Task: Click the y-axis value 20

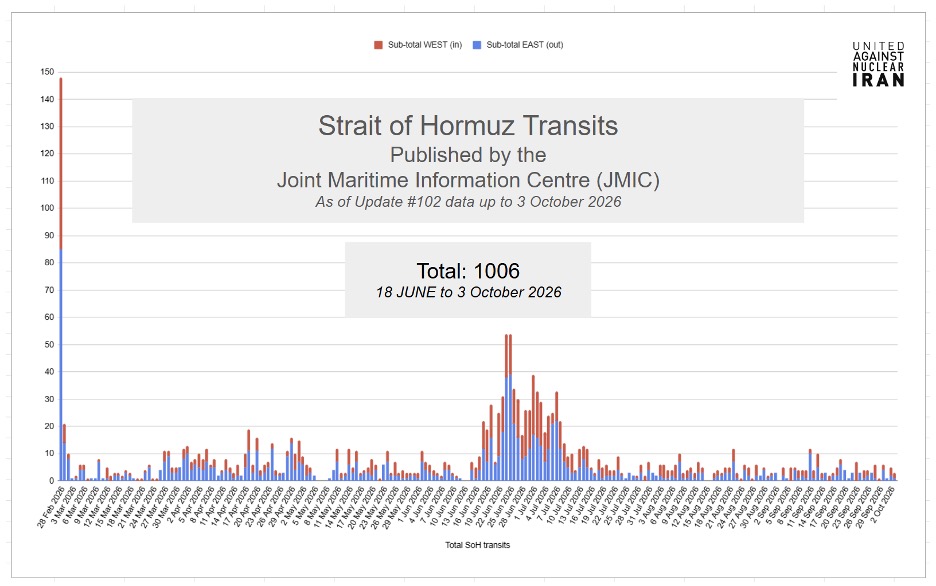Action: click(x=49, y=426)
